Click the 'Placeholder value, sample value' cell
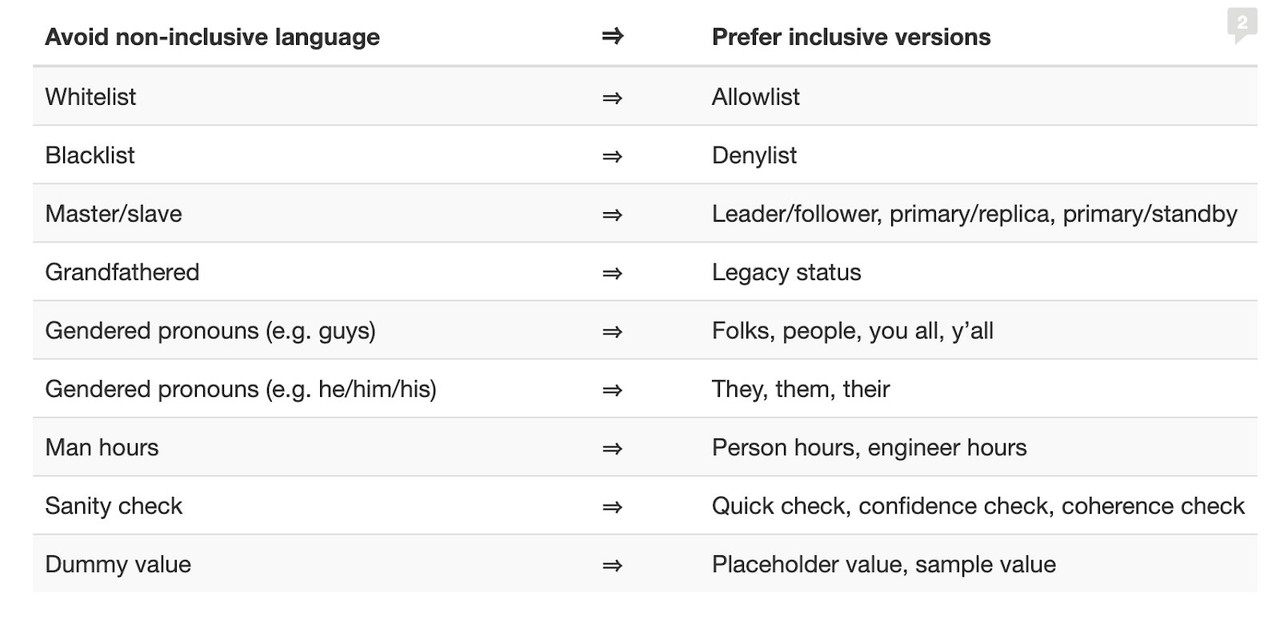The height and width of the screenshot is (625, 1280). (x=883, y=565)
